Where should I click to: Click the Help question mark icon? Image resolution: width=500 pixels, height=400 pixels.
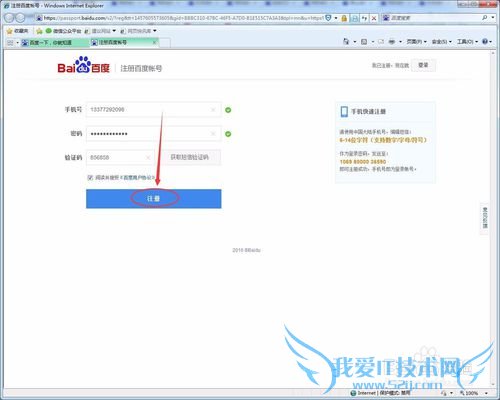click(x=485, y=42)
